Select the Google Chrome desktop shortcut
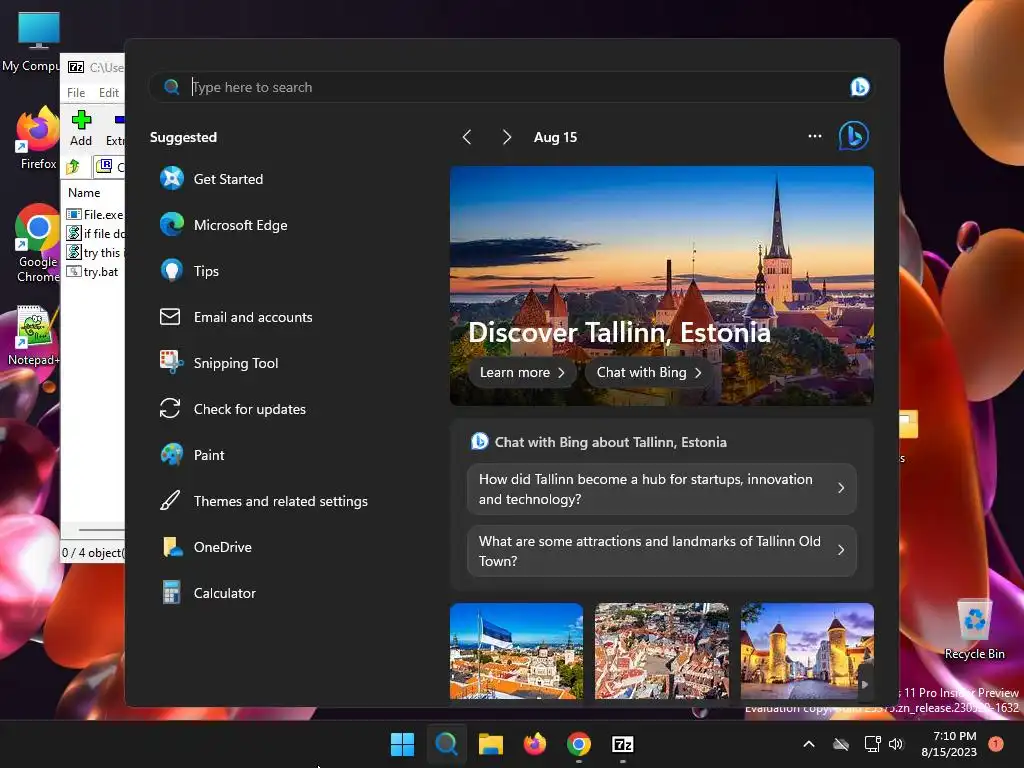Image resolution: width=1024 pixels, height=768 pixels. coord(37,243)
